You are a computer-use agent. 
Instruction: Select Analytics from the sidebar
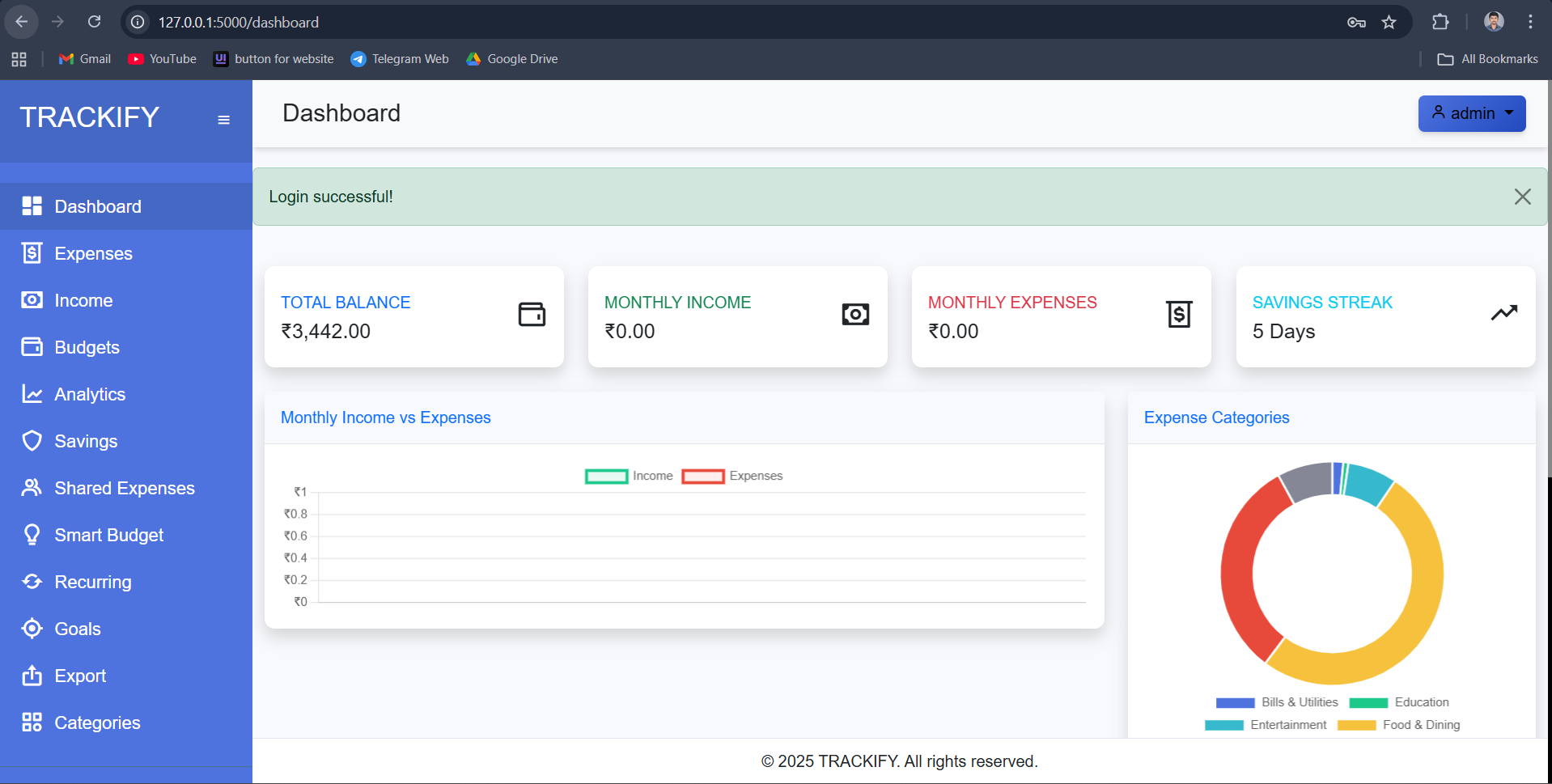click(126, 394)
